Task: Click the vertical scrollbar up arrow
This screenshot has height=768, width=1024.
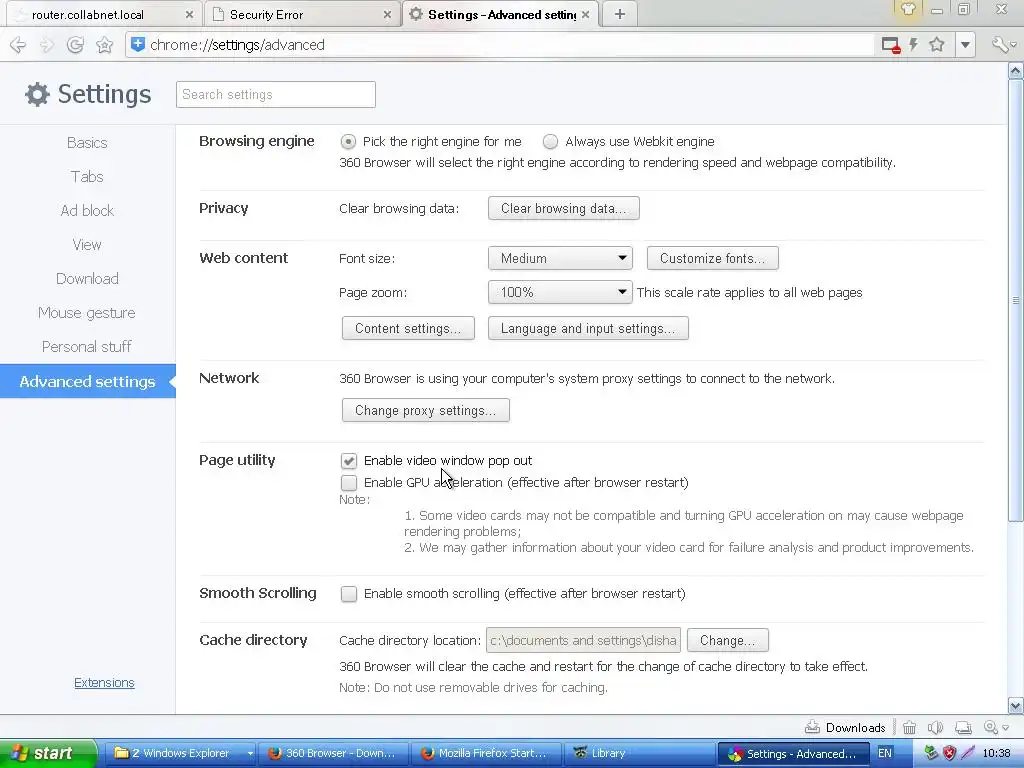Action: point(1016,71)
